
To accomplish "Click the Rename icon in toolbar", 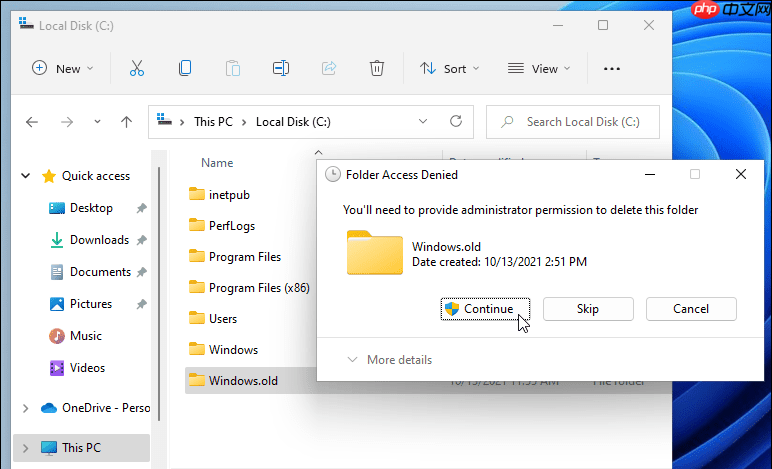I will coord(281,68).
